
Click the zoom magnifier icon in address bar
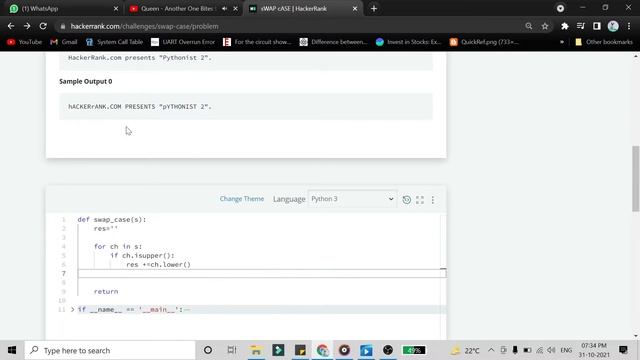529,26
